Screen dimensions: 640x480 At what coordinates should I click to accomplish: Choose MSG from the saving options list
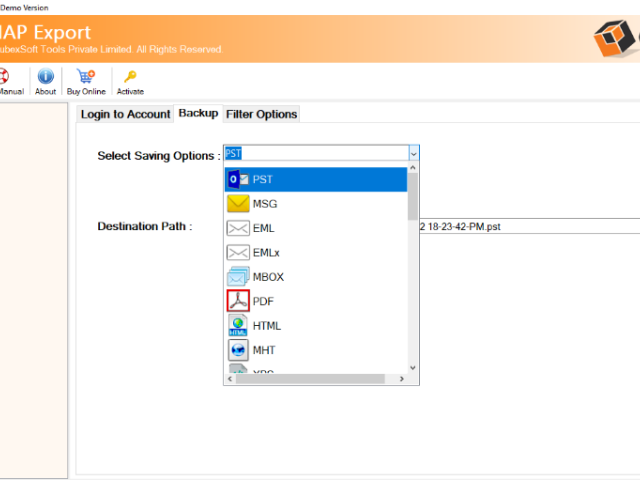point(316,204)
